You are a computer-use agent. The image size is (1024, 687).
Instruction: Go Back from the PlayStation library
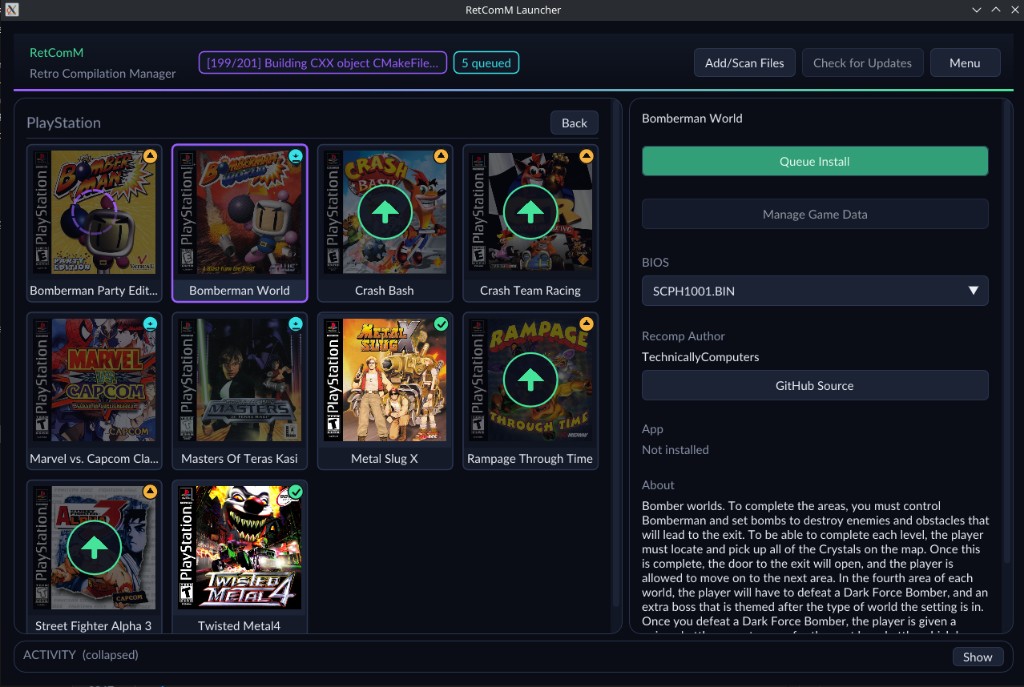tap(574, 123)
